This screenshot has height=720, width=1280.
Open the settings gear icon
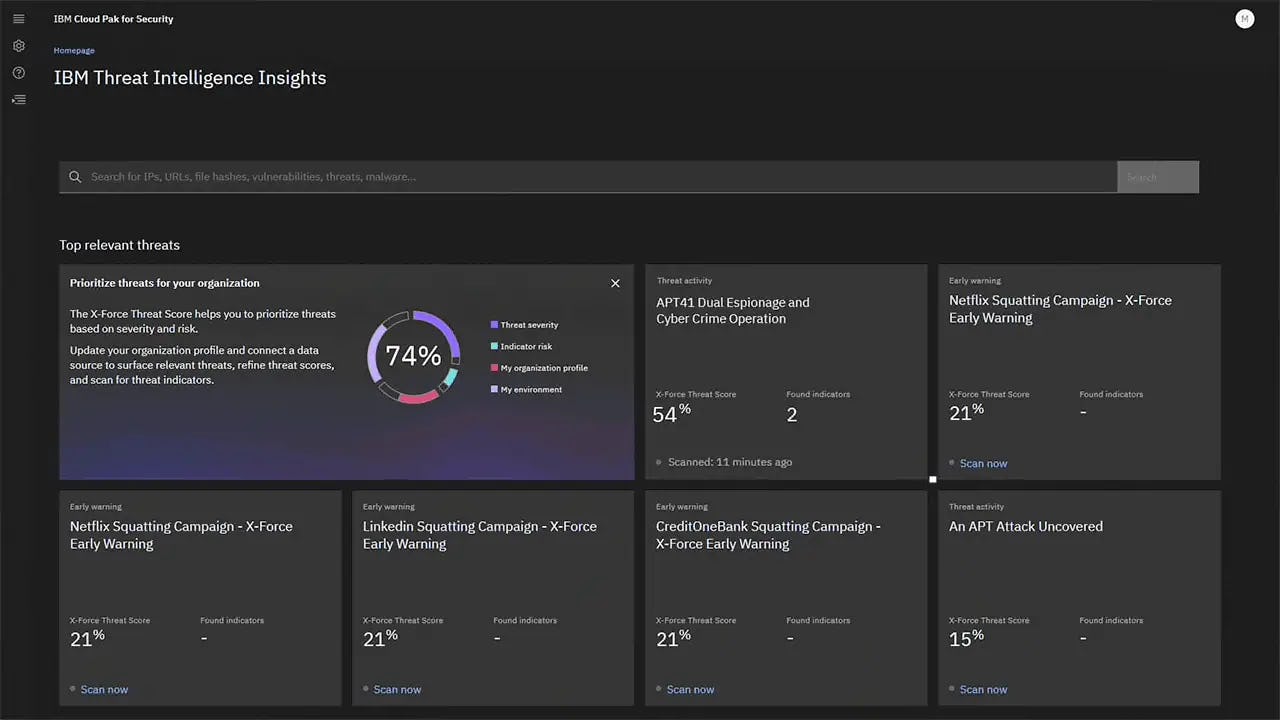click(19, 46)
